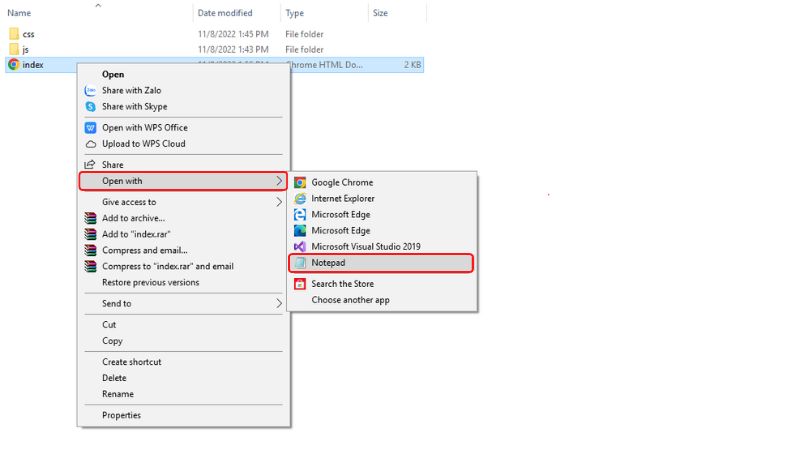Expand the Send to submenu arrow
The width and height of the screenshot is (800, 450).
click(279, 304)
